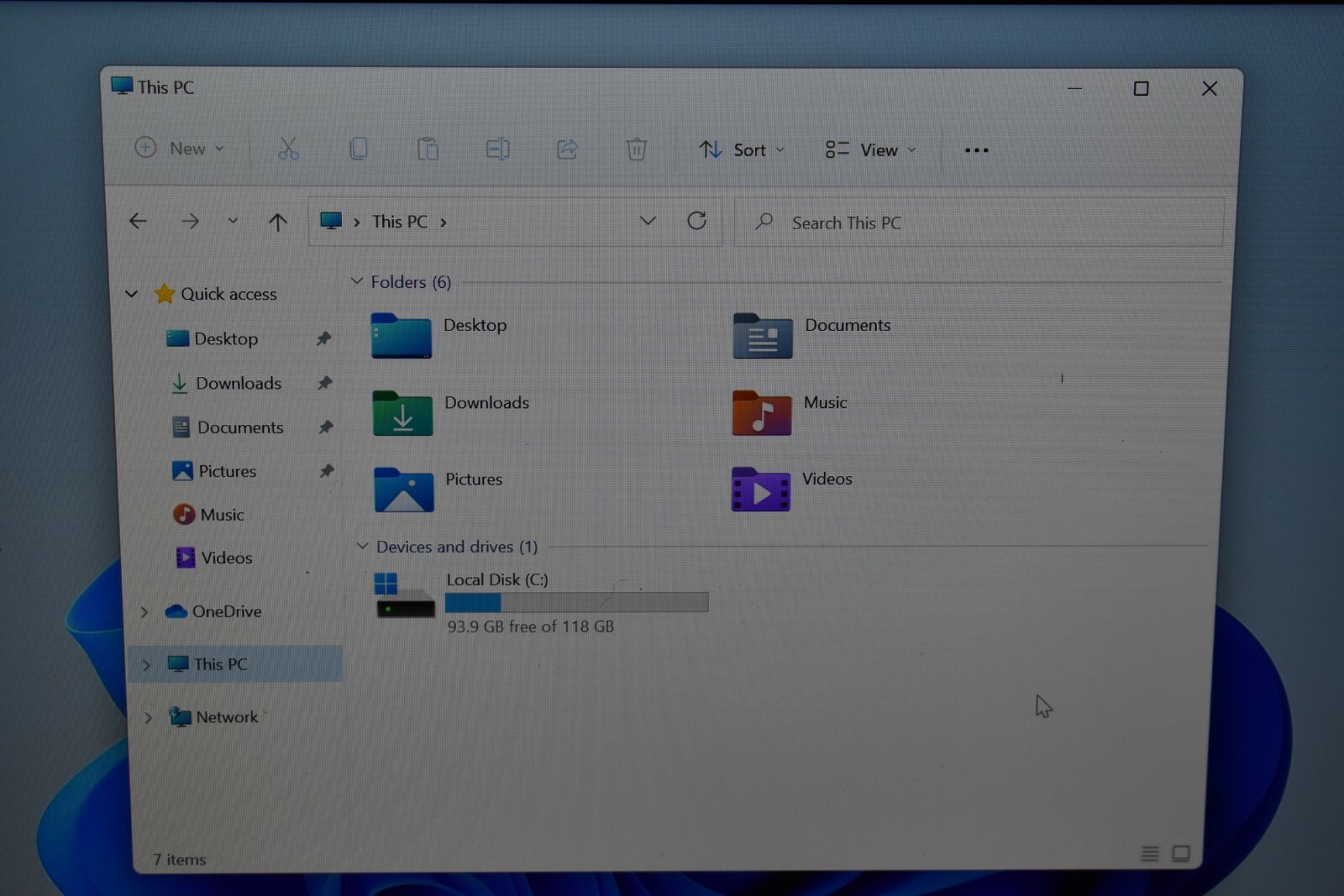The image size is (1344, 896).
Task: Click the computer icon in address bar
Action: pos(331,221)
